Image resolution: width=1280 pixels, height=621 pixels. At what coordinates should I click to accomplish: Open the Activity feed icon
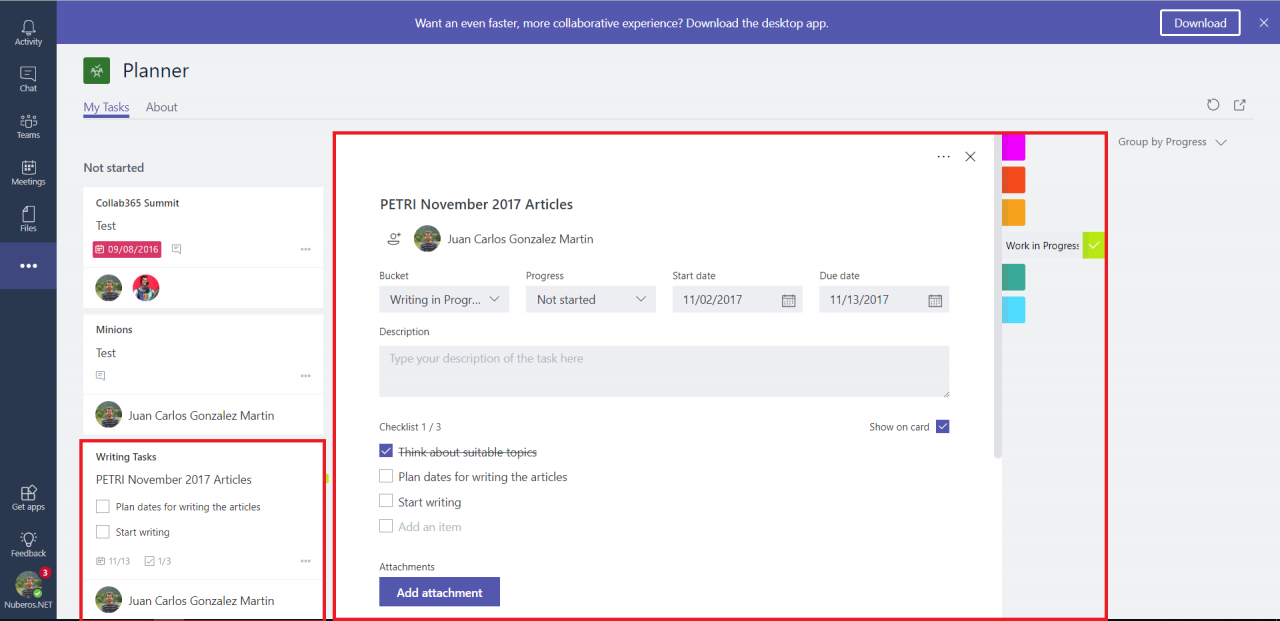28,27
